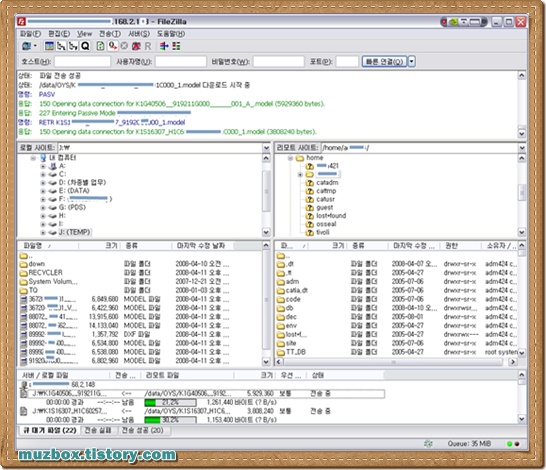Open the Site Manager icon
Viewport: 546px width, 470px height.
click(26, 46)
